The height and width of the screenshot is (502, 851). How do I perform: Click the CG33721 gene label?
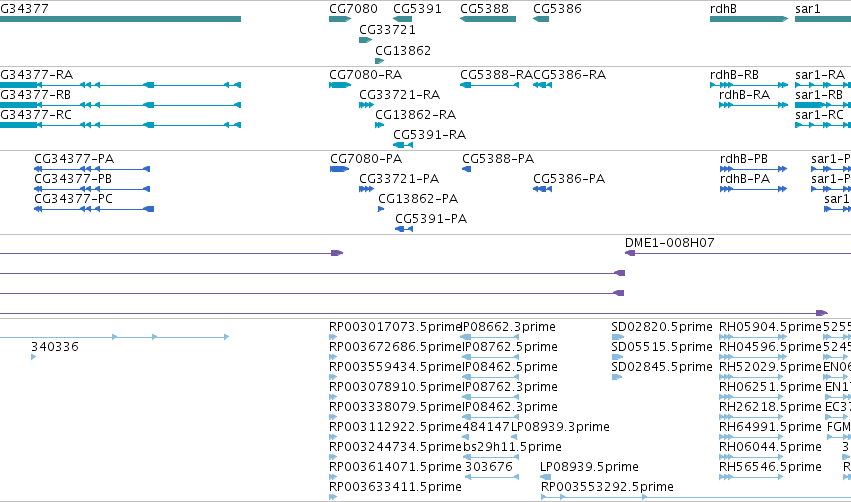[387, 29]
